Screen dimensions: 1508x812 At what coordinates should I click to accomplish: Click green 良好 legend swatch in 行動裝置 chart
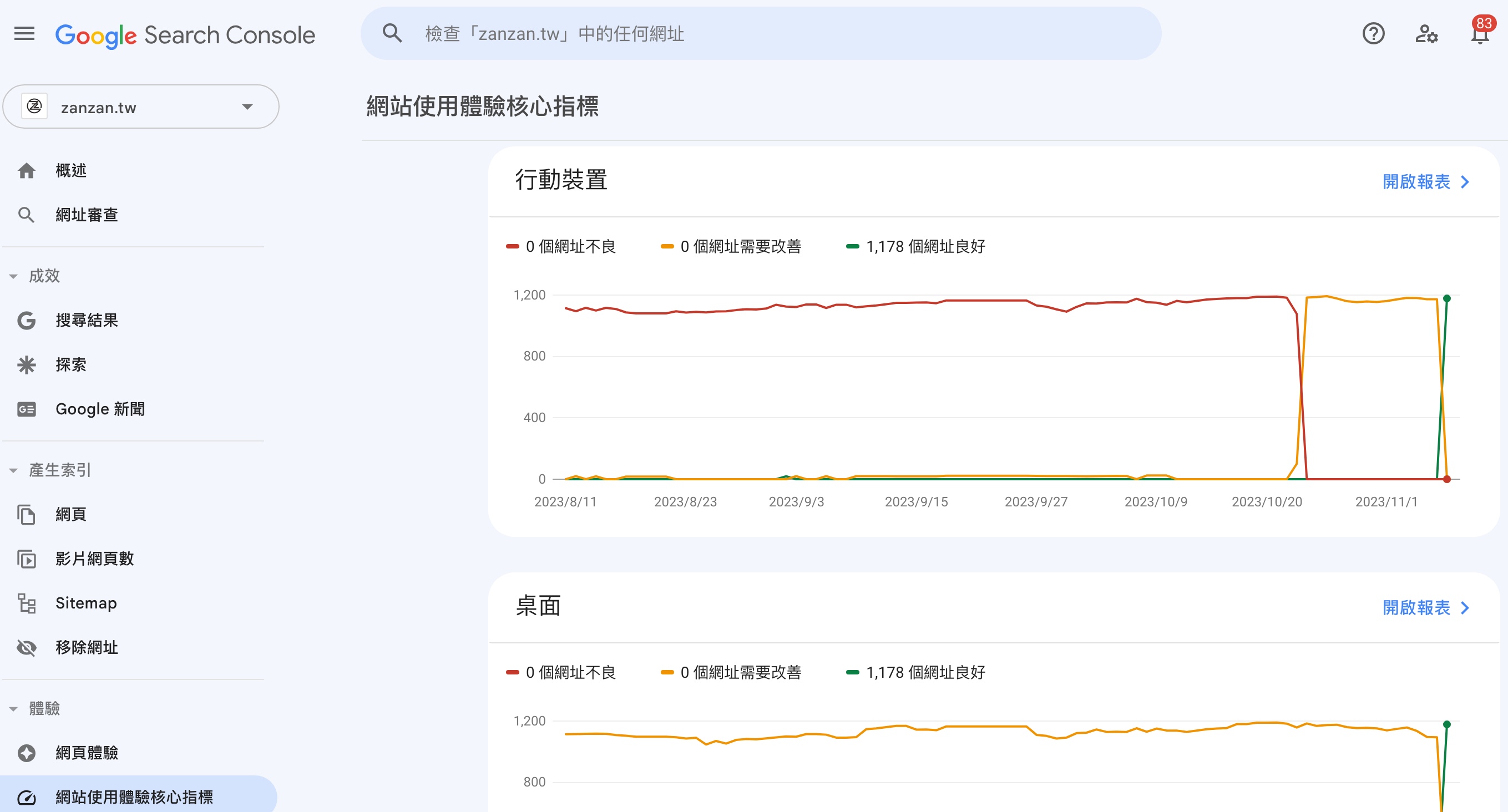click(852, 247)
